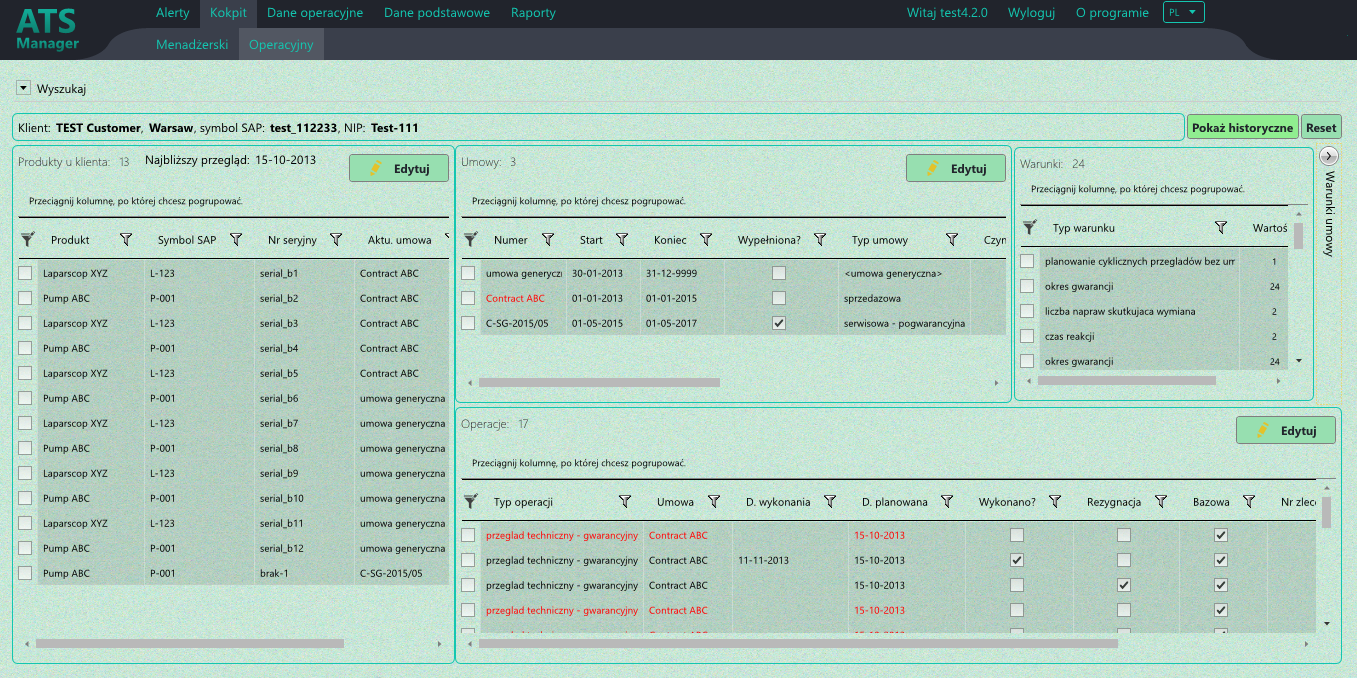Click the sprzedazowa contract type cell

pos(873,298)
